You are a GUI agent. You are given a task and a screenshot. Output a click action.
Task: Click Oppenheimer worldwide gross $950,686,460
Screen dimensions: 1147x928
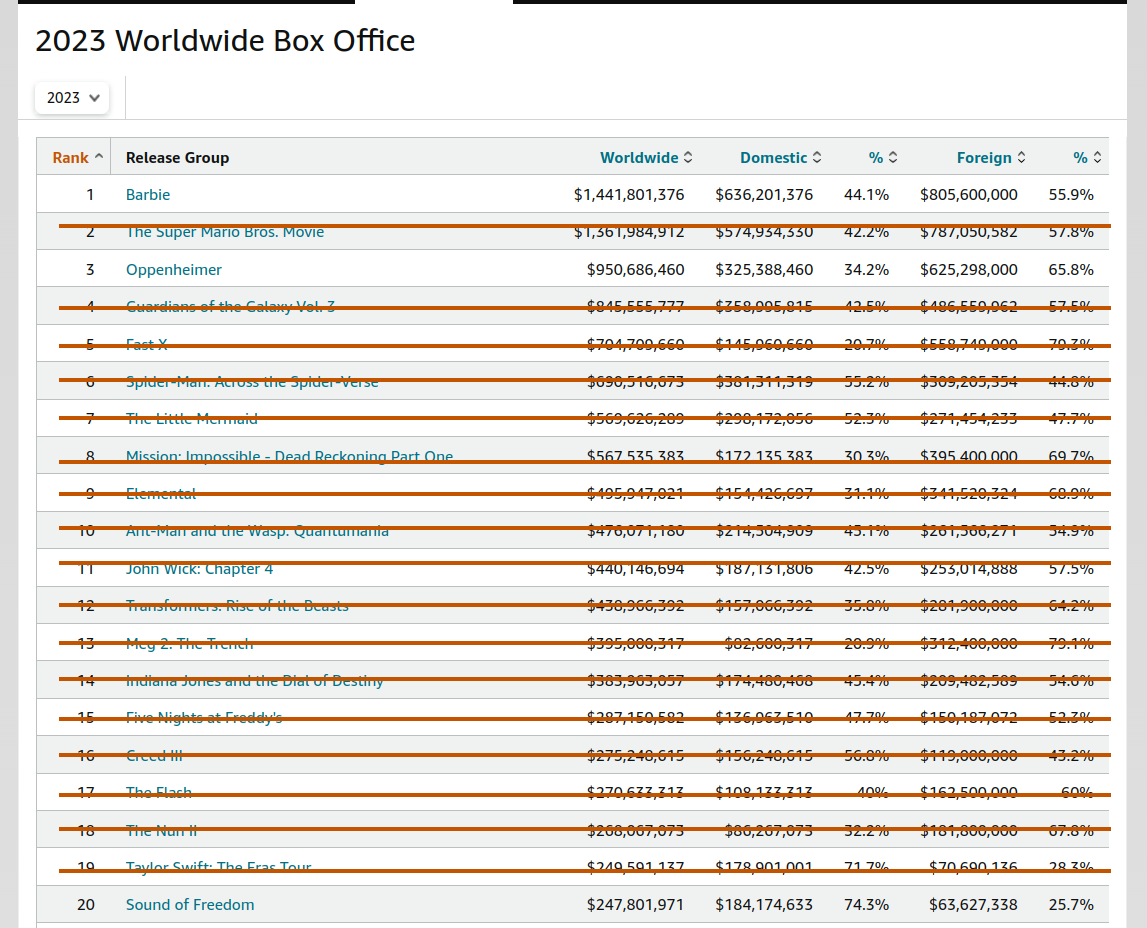[x=636, y=270]
